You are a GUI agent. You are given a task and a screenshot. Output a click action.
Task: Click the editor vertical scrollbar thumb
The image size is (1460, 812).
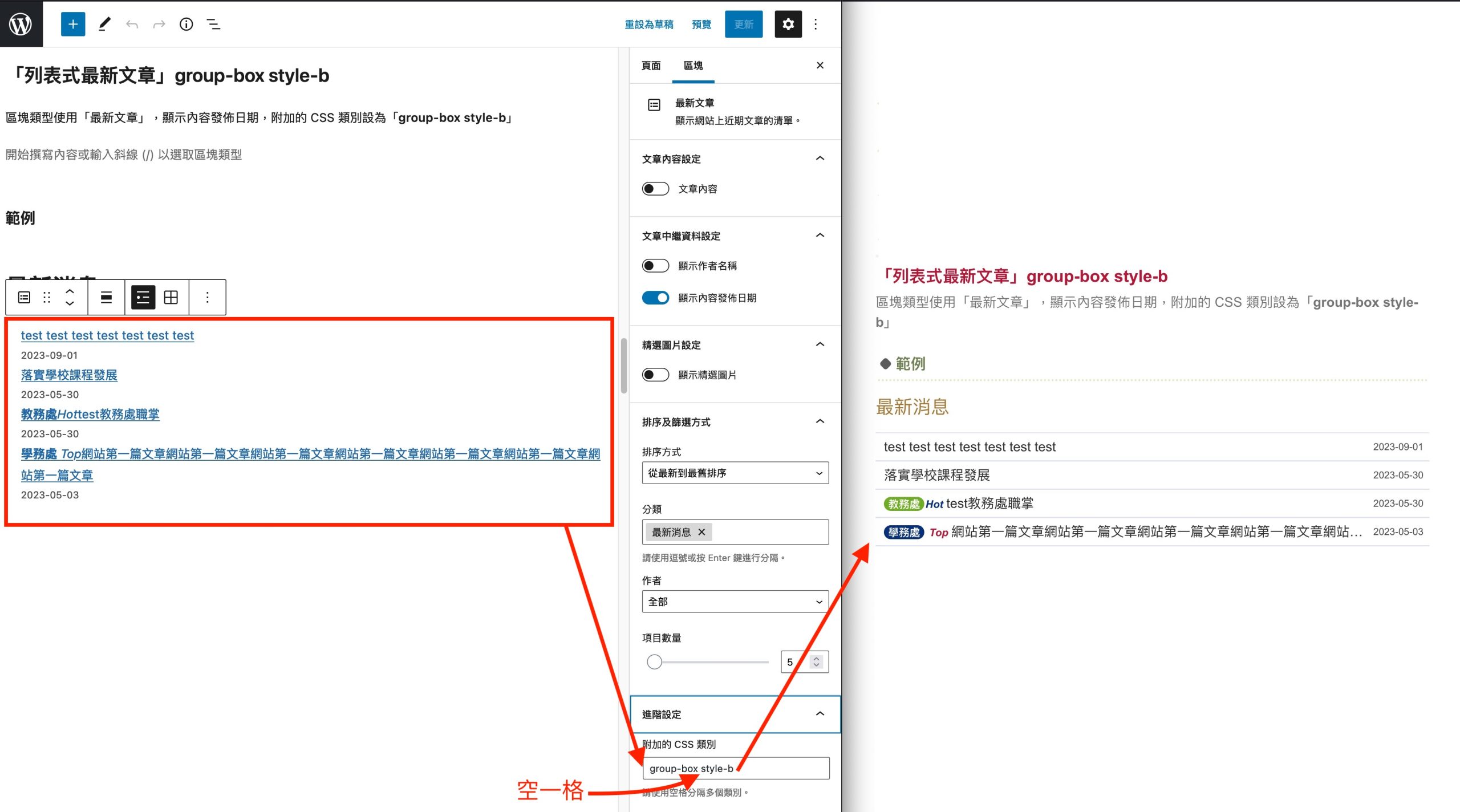pos(624,366)
